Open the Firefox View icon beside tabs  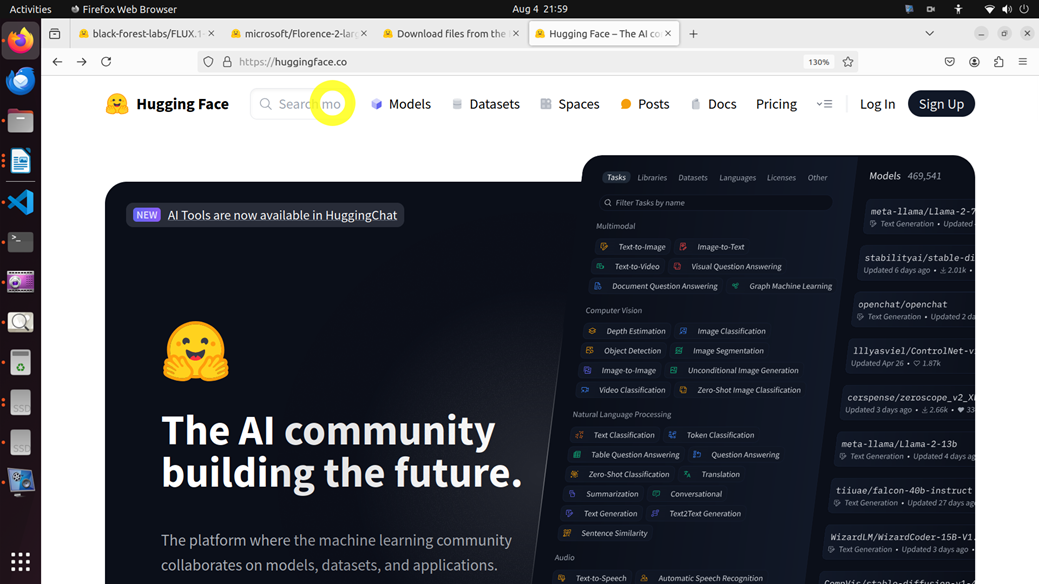[x=55, y=34]
